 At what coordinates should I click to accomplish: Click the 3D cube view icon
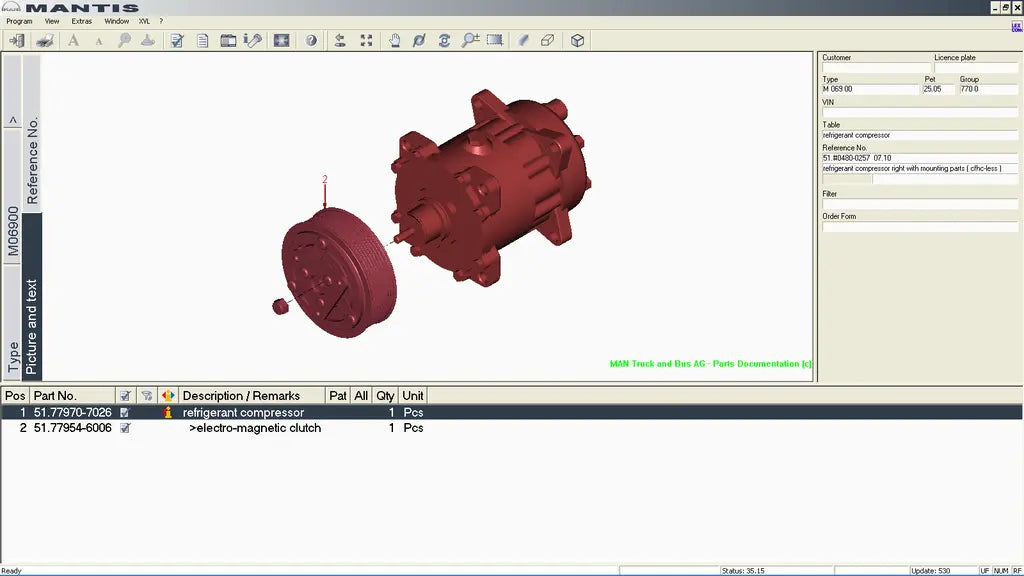point(577,41)
